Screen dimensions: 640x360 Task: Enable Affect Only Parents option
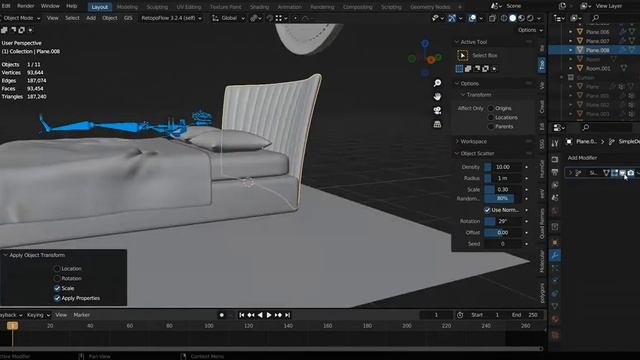491,126
